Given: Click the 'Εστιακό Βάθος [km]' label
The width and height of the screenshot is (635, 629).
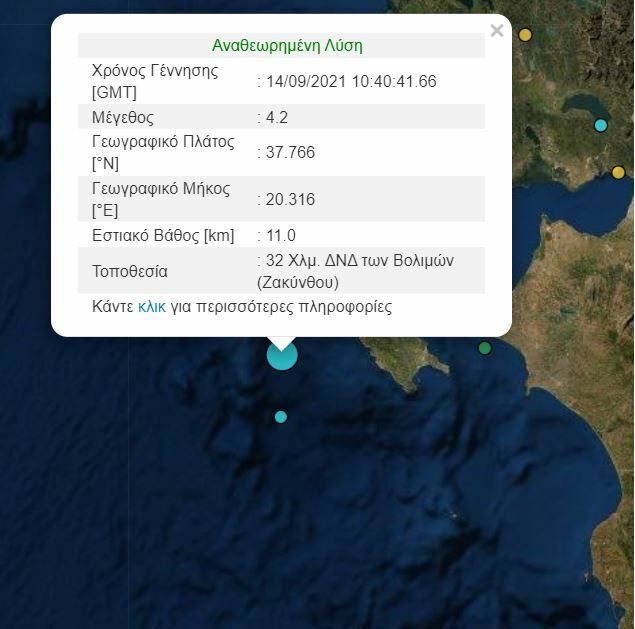Looking at the screenshot, I should point(163,235).
